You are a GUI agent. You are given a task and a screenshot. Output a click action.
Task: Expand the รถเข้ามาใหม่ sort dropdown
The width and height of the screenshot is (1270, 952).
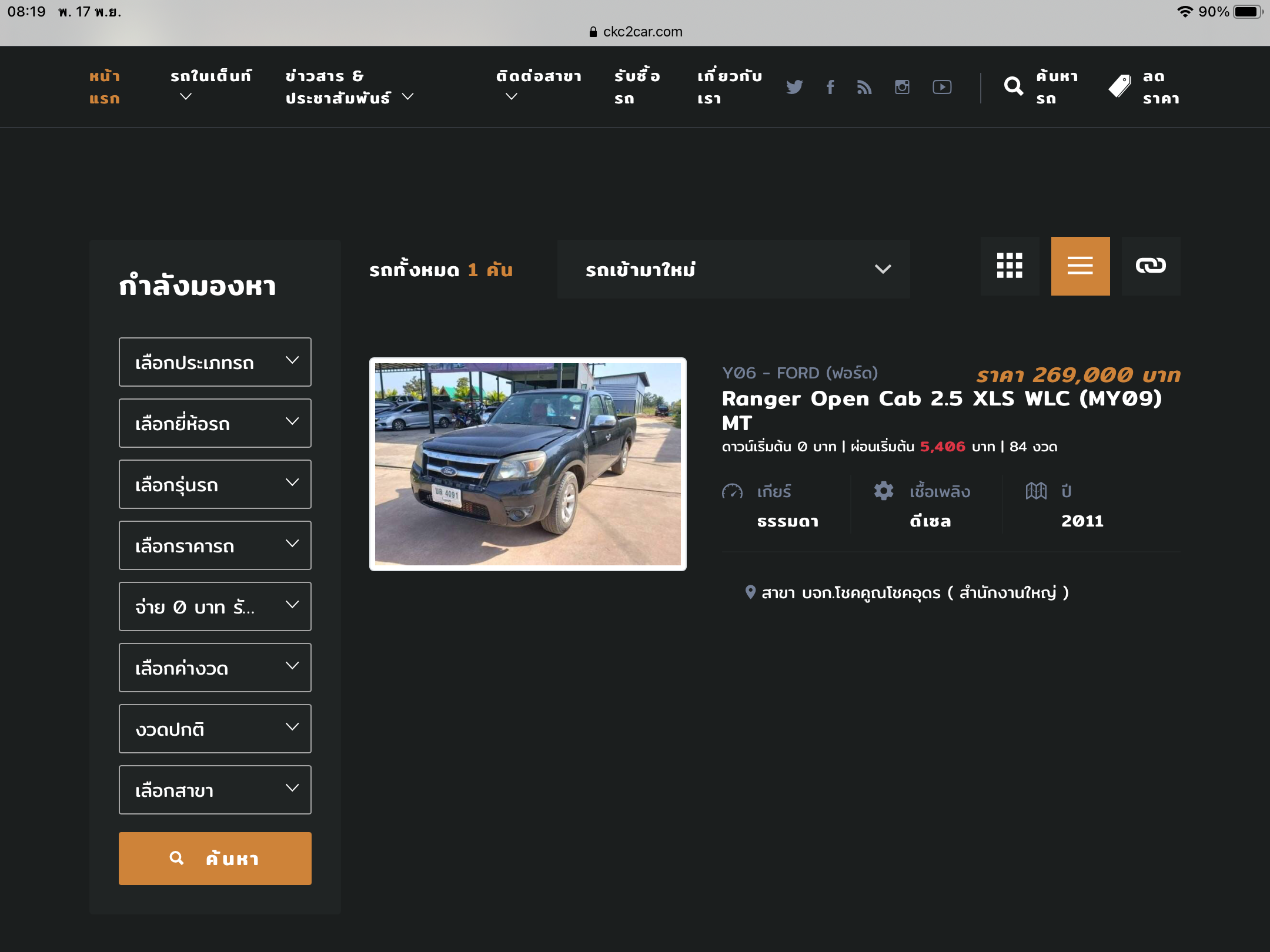pyautogui.click(x=733, y=269)
